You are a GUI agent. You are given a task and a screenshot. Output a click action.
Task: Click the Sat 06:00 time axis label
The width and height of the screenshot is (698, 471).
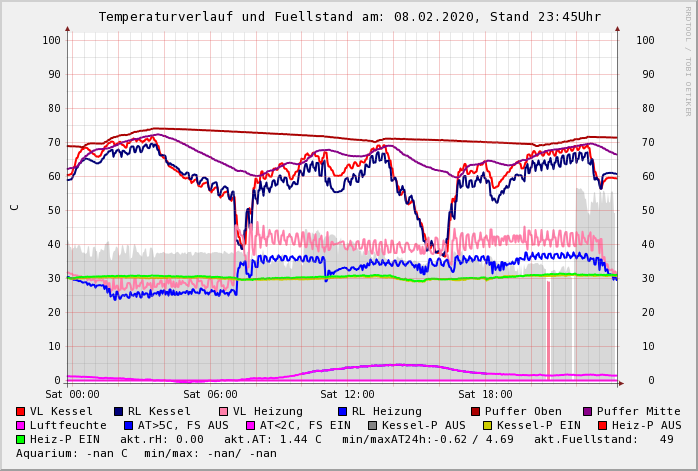[x=208, y=395]
